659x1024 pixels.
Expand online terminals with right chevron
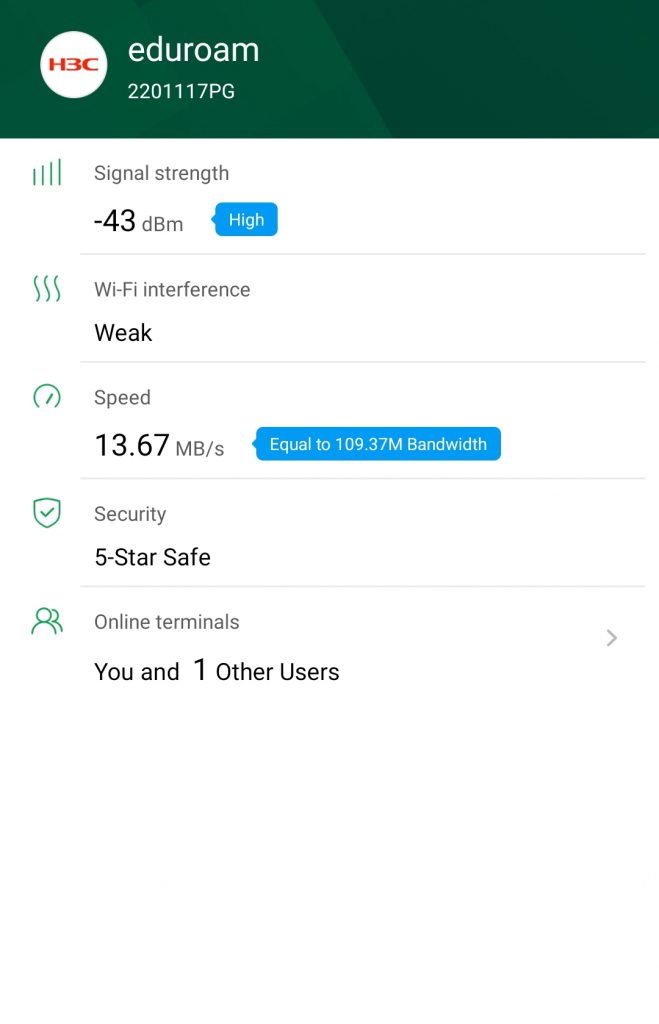click(x=612, y=638)
